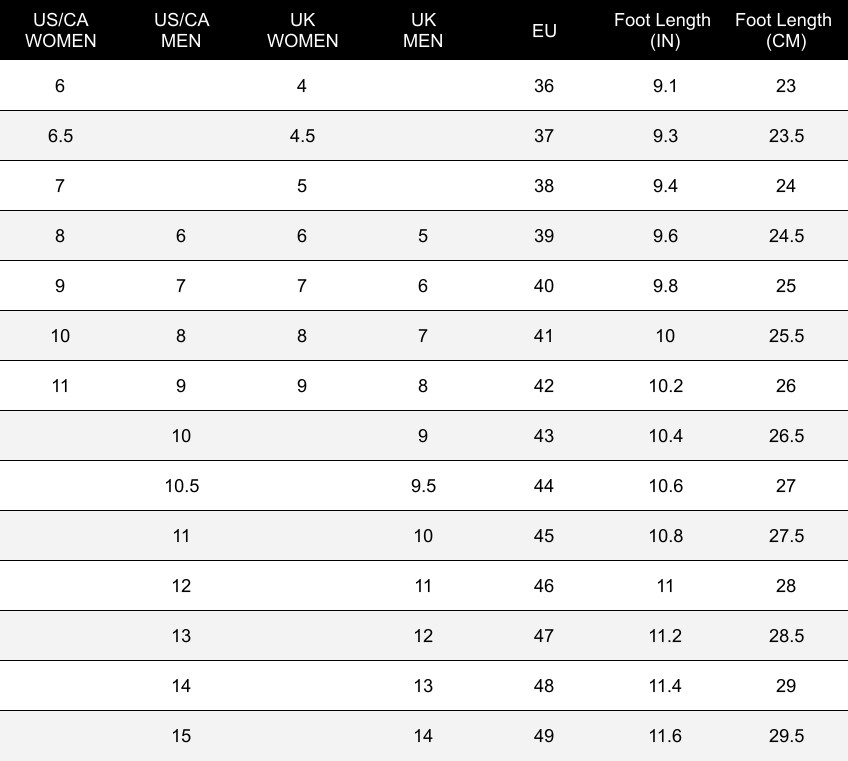848x761 pixels.
Task: Select the 29.5 cm foot length cell
Action: (x=785, y=736)
